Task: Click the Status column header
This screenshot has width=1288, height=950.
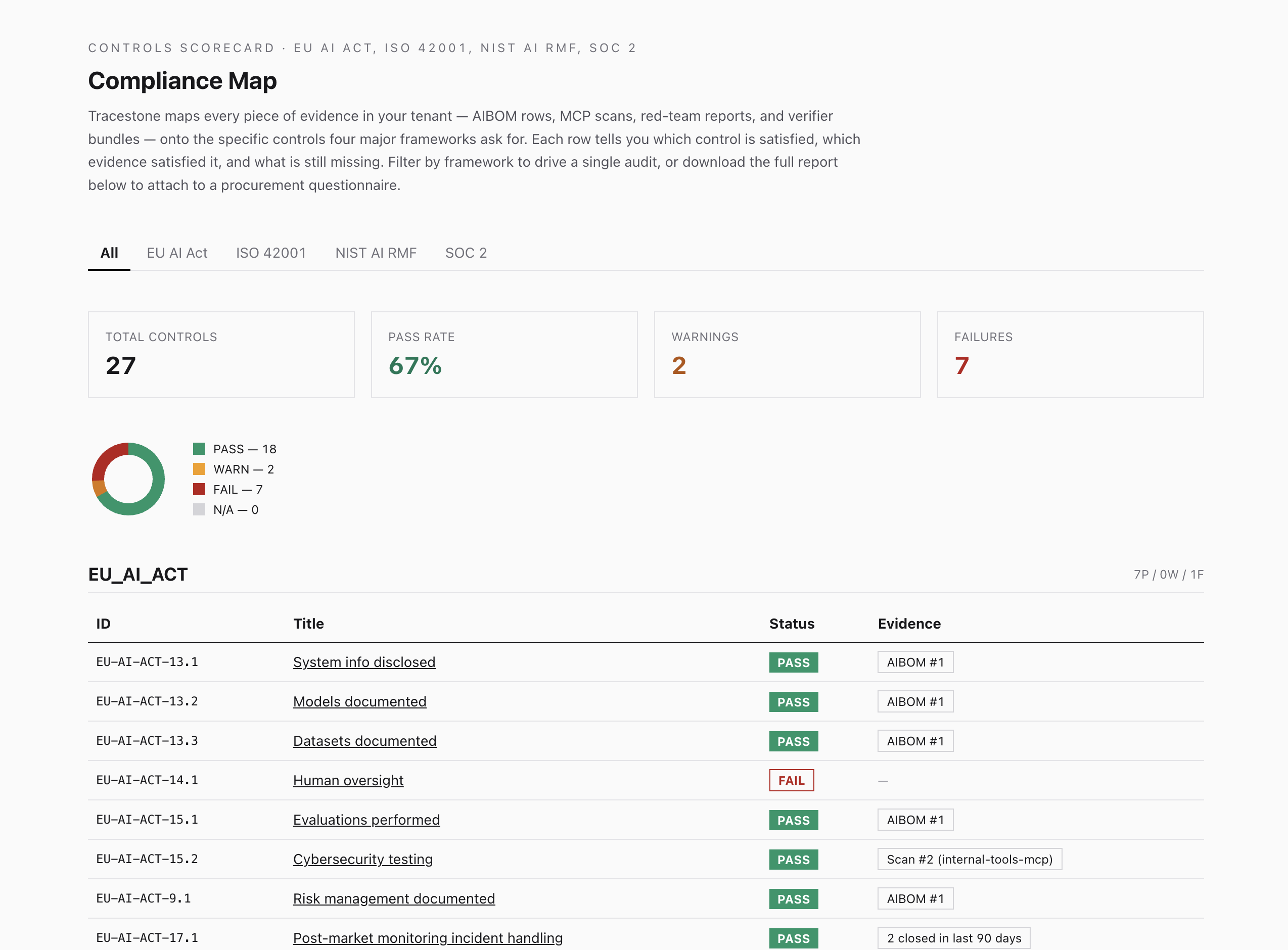Action: (792, 624)
